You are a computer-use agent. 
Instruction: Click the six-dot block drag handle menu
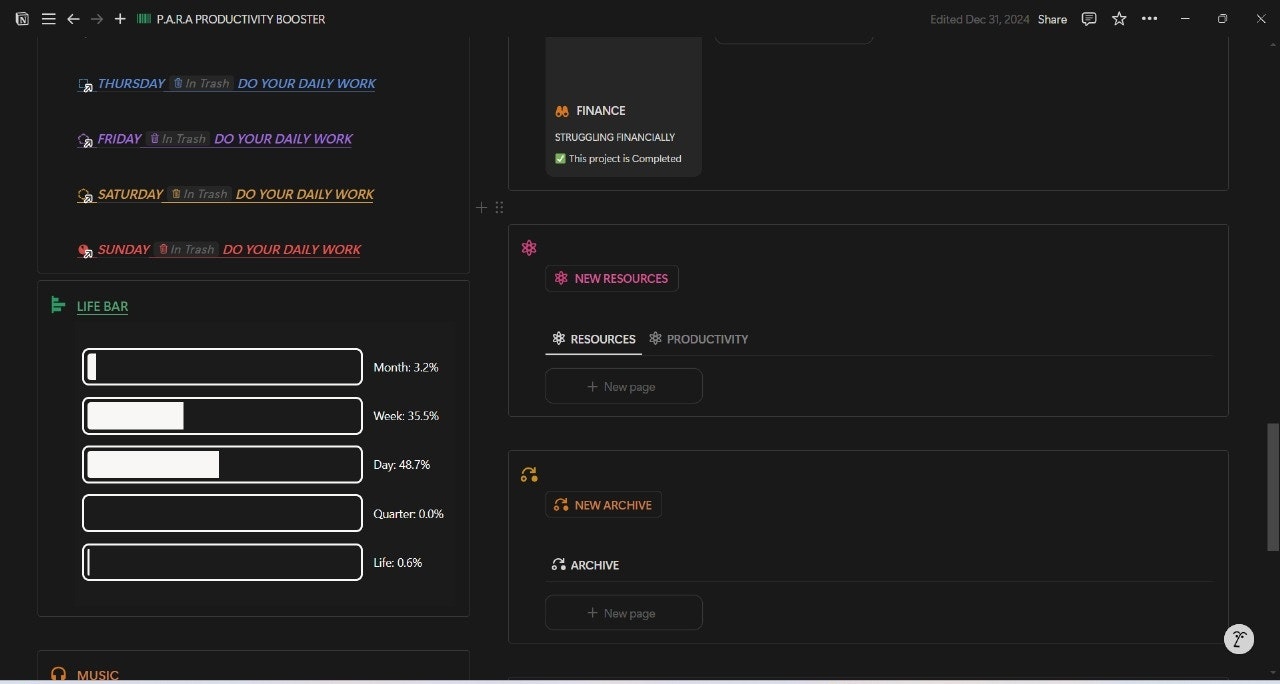point(499,207)
